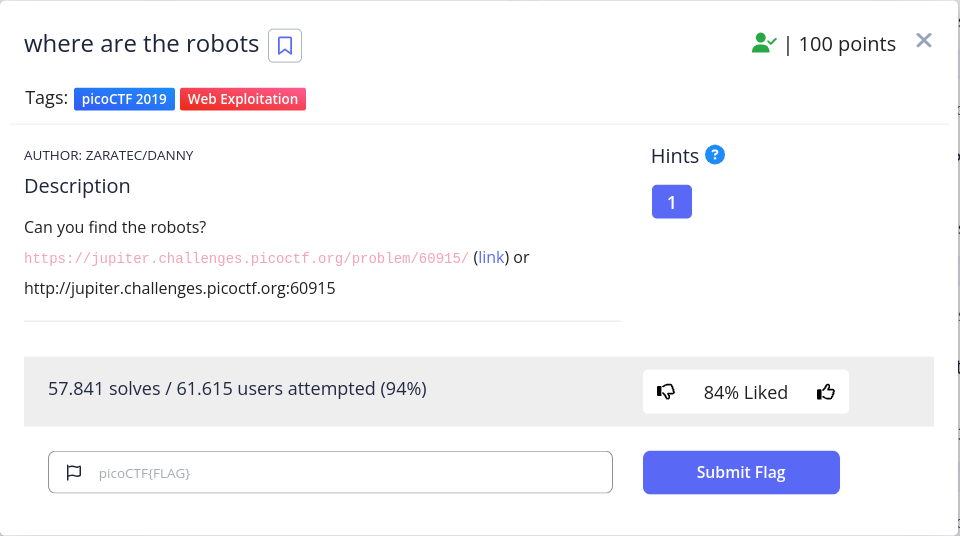Click the flag icon in the input box
960x536 pixels.
coord(74,473)
